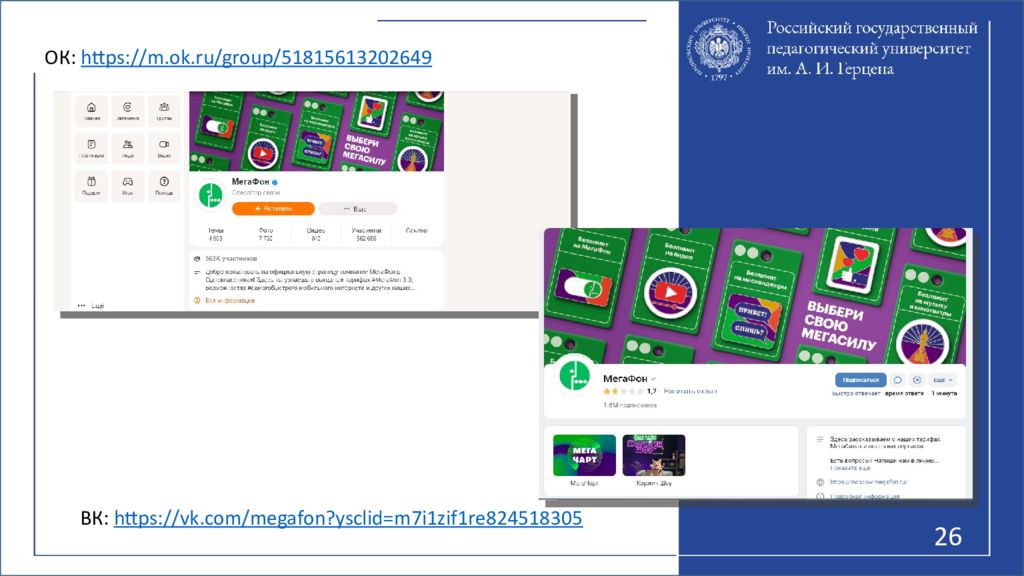Open the vk.com/megafon hyperlink
1024x576 pixels.
(348, 518)
